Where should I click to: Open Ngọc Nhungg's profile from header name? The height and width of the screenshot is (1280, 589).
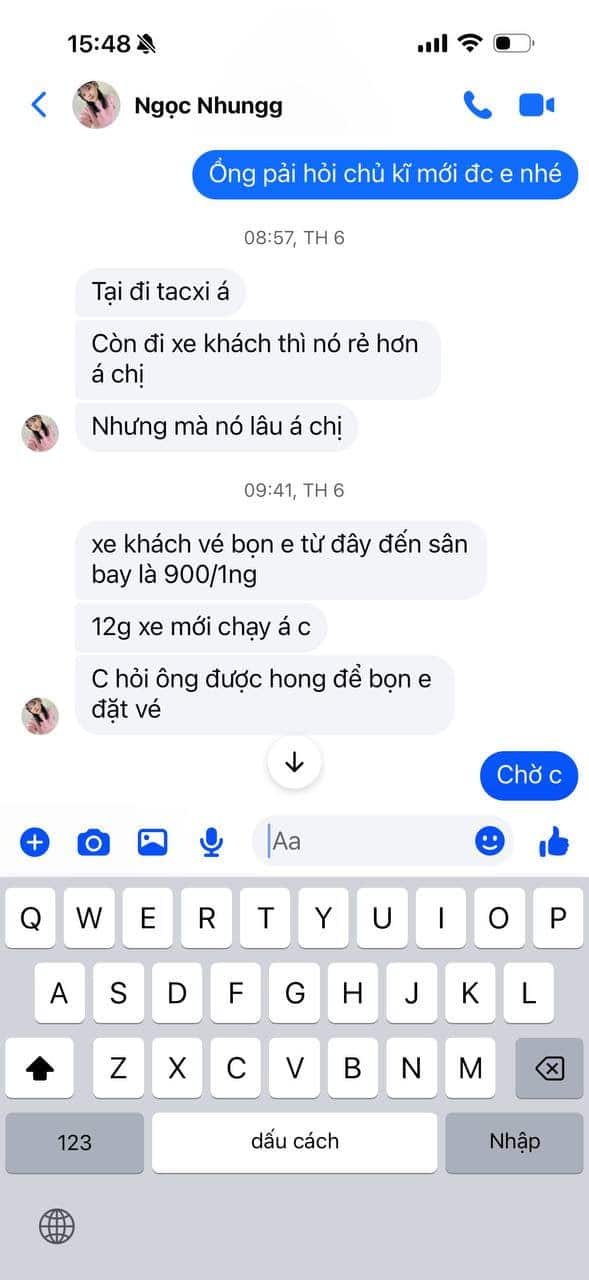pyautogui.click(x=208, y=105)
